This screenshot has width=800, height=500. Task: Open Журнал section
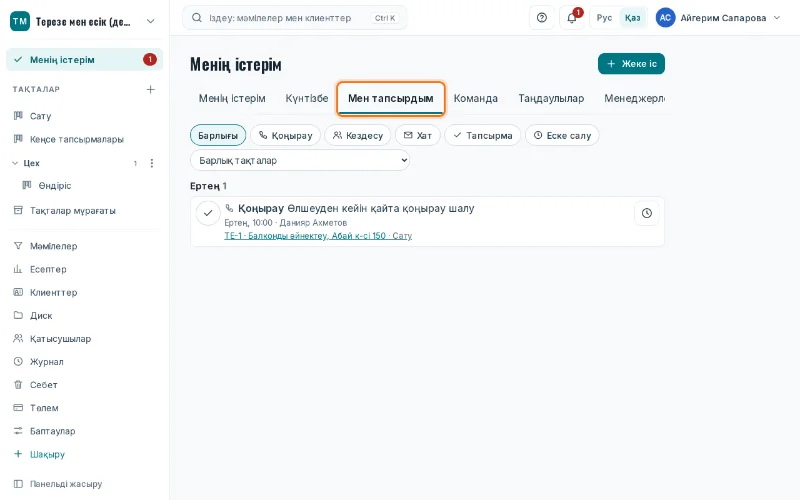pyautogui.click(x=84, y=362)
